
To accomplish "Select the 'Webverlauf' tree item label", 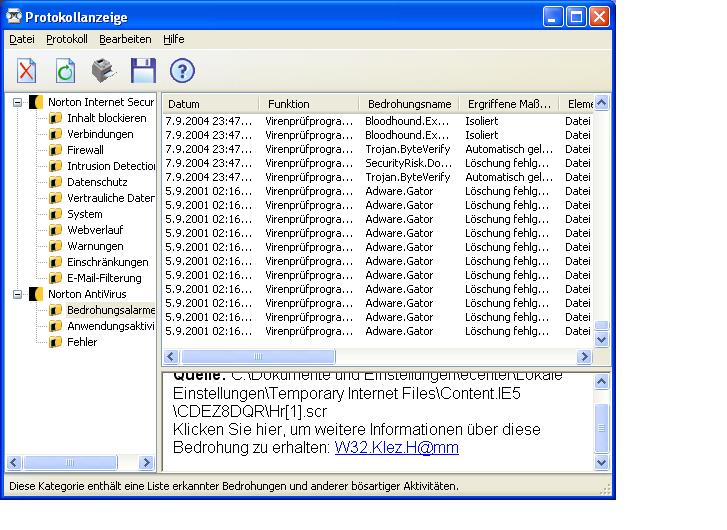I will pyautogui.click(x=95, y=230).
